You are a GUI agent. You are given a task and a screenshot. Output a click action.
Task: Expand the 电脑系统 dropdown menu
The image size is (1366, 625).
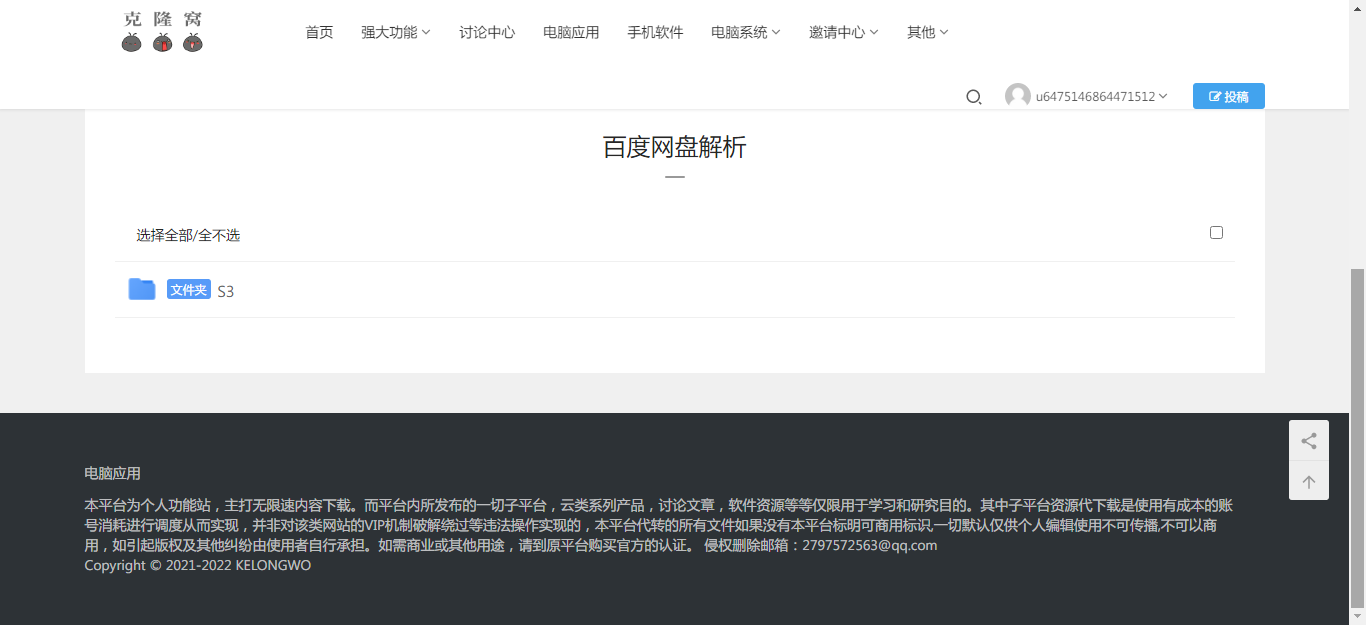click(746, 32)
